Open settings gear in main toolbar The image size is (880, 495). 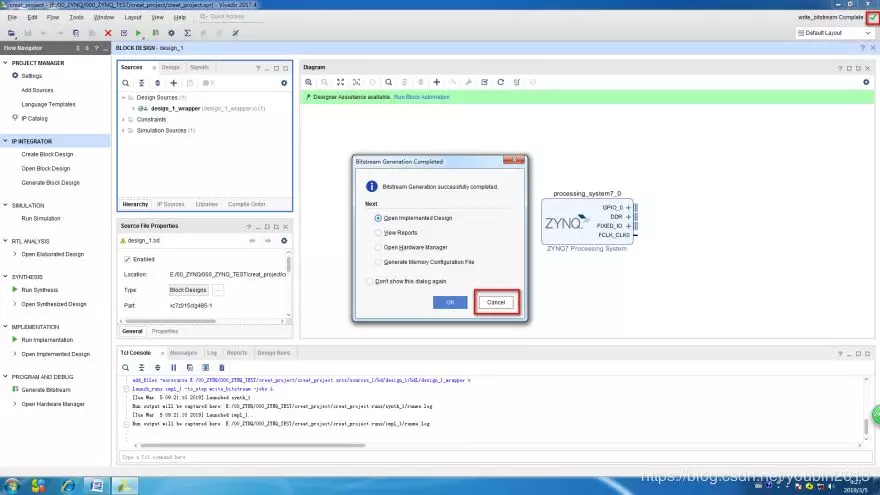(171, 33)
